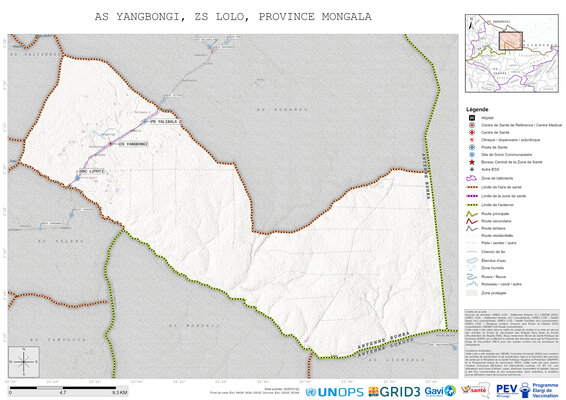This screenshot has width=566, height=400.
Task: Select the Poste de Santé legend icon
Action: point(471,147)
